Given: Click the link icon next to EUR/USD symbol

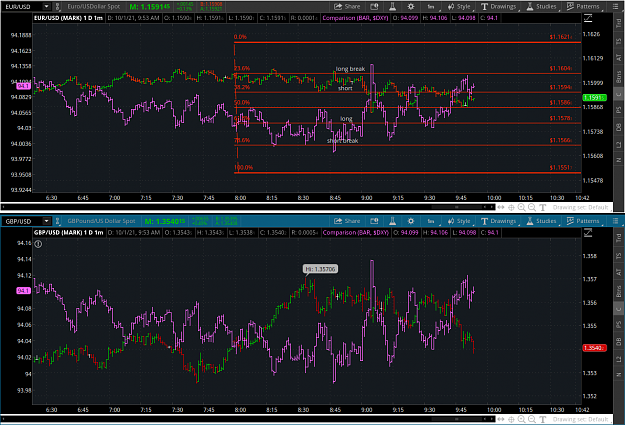Looking at the screenshot, I should [57, 7].
